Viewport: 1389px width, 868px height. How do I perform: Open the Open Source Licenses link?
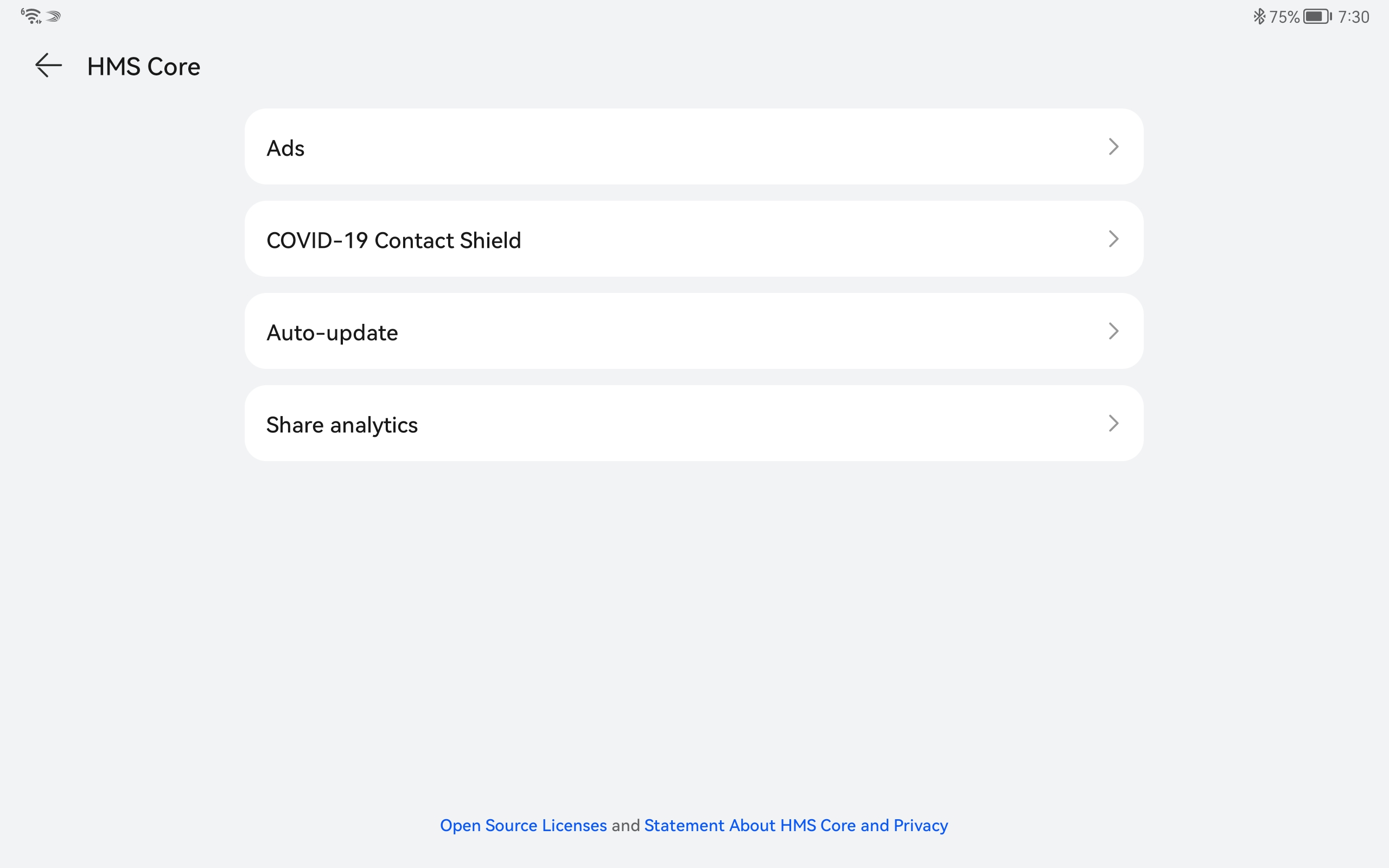[523, 825]
